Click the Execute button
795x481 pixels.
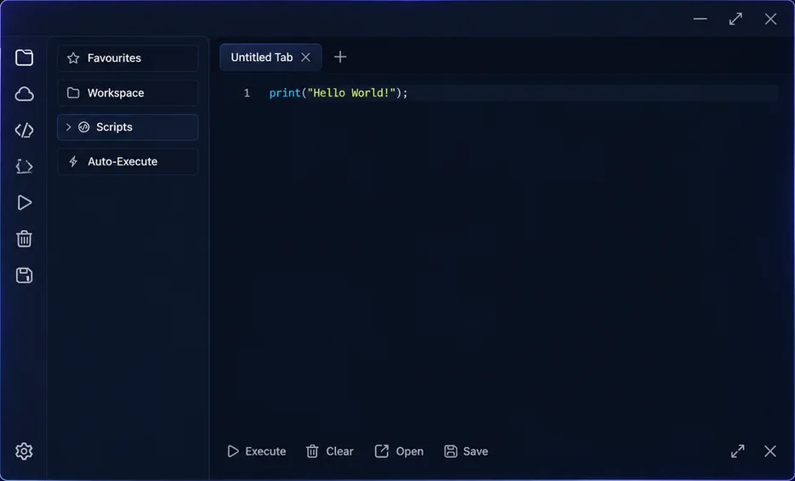point(257,451)
